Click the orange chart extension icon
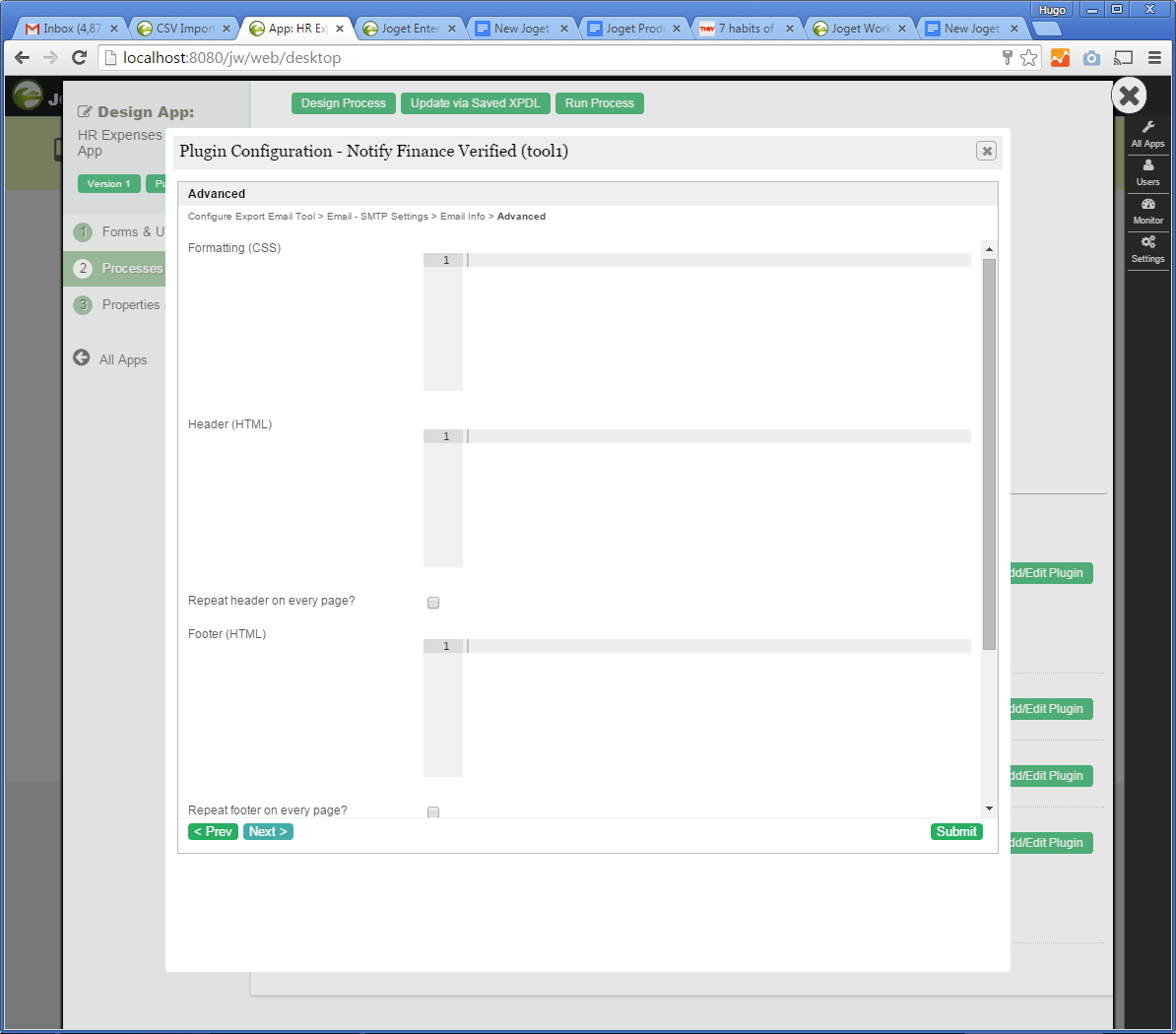The height and width of the screenshot is (1034, 1176). [x=1060, y=58]
